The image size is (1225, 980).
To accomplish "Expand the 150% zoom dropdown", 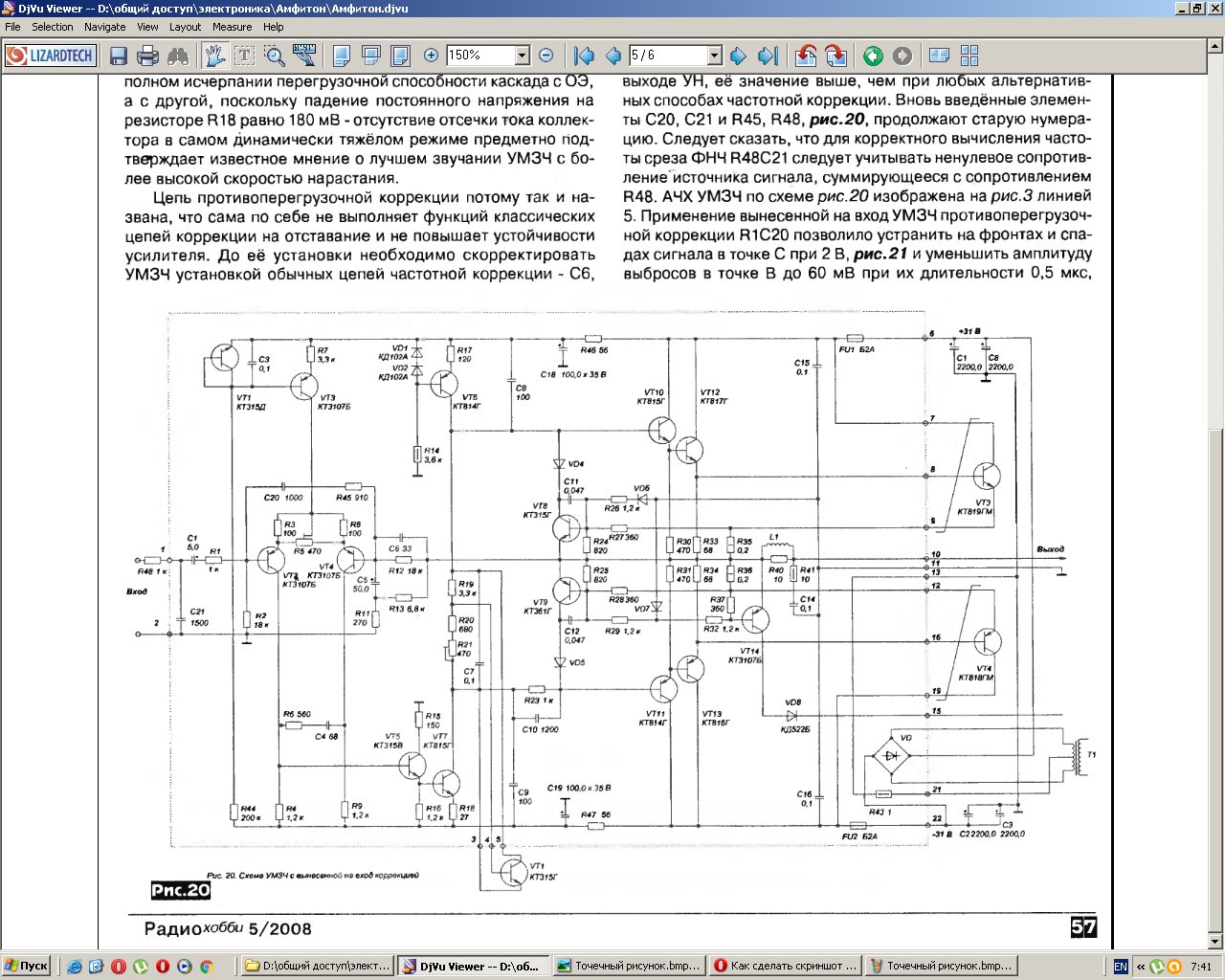I will 522,56.
